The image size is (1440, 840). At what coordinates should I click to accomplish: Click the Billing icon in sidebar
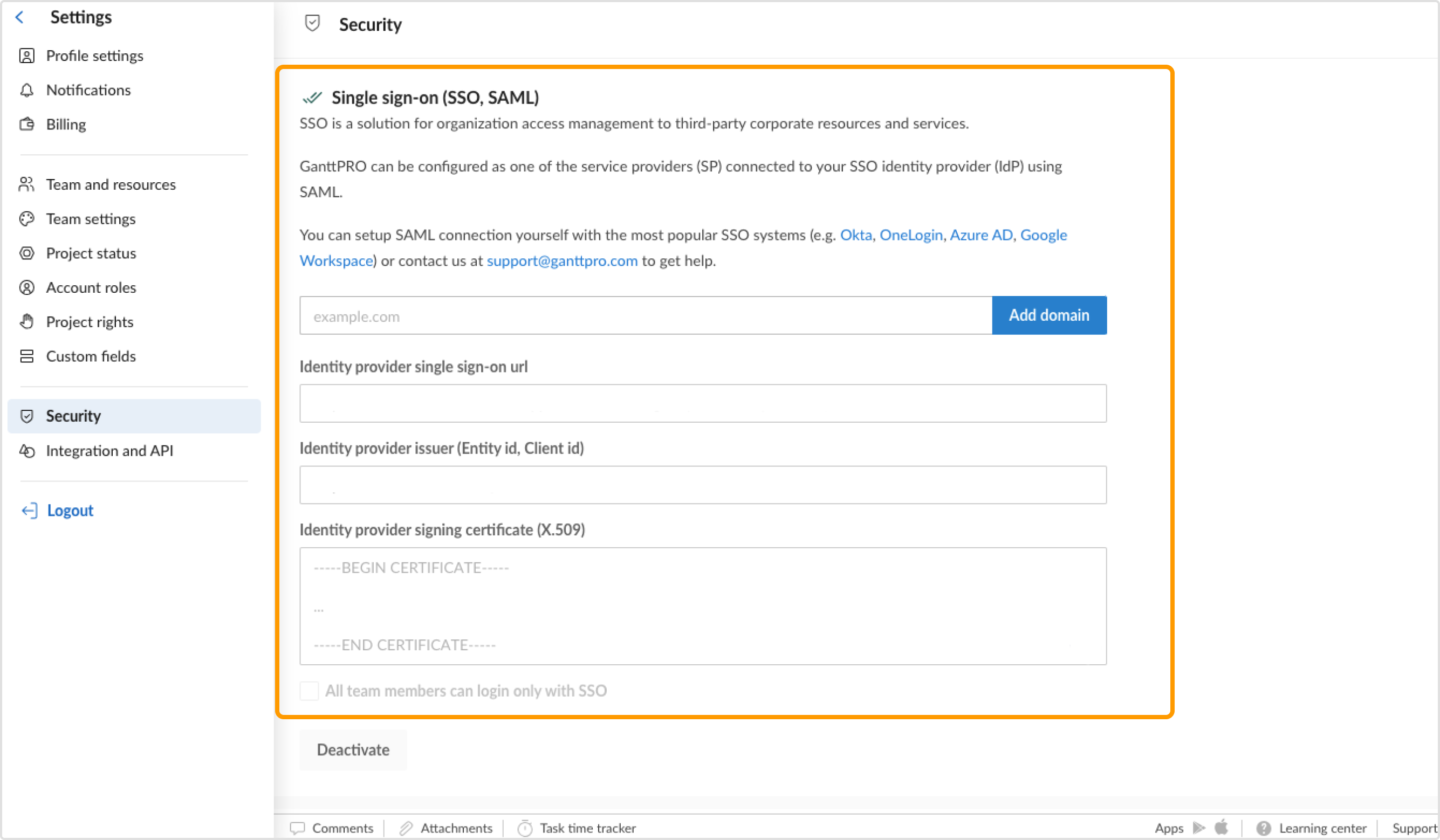(x=28, y=124)
